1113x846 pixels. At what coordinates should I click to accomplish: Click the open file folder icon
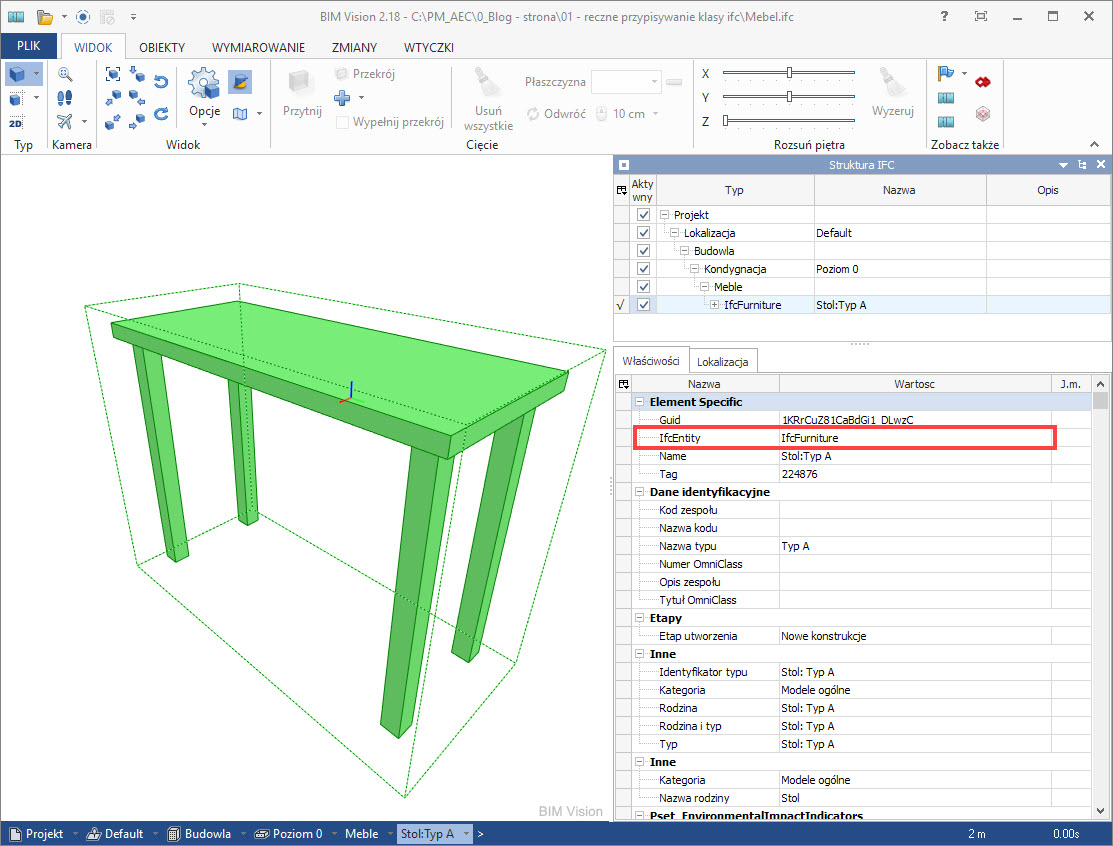(45, 17)
